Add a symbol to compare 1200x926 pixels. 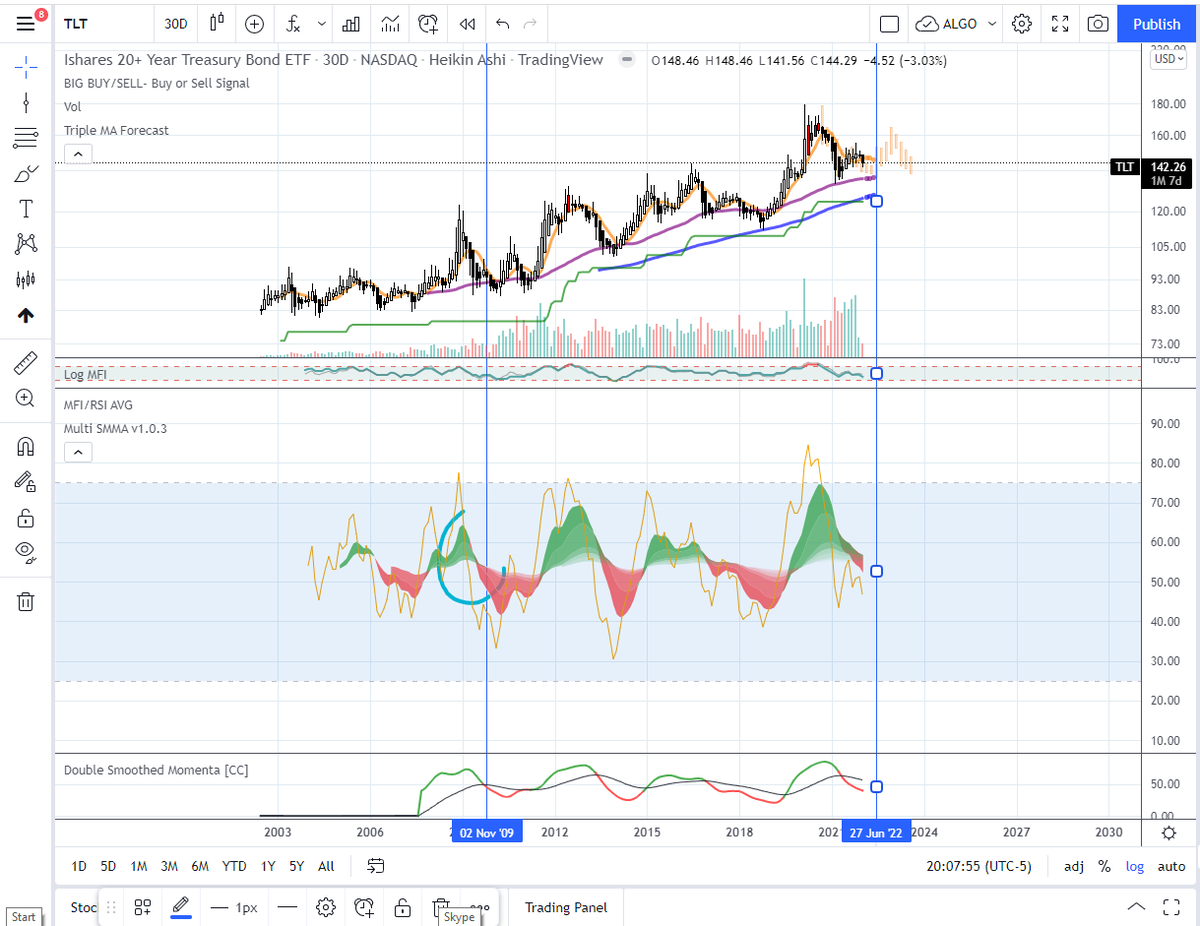pos(255,23)
